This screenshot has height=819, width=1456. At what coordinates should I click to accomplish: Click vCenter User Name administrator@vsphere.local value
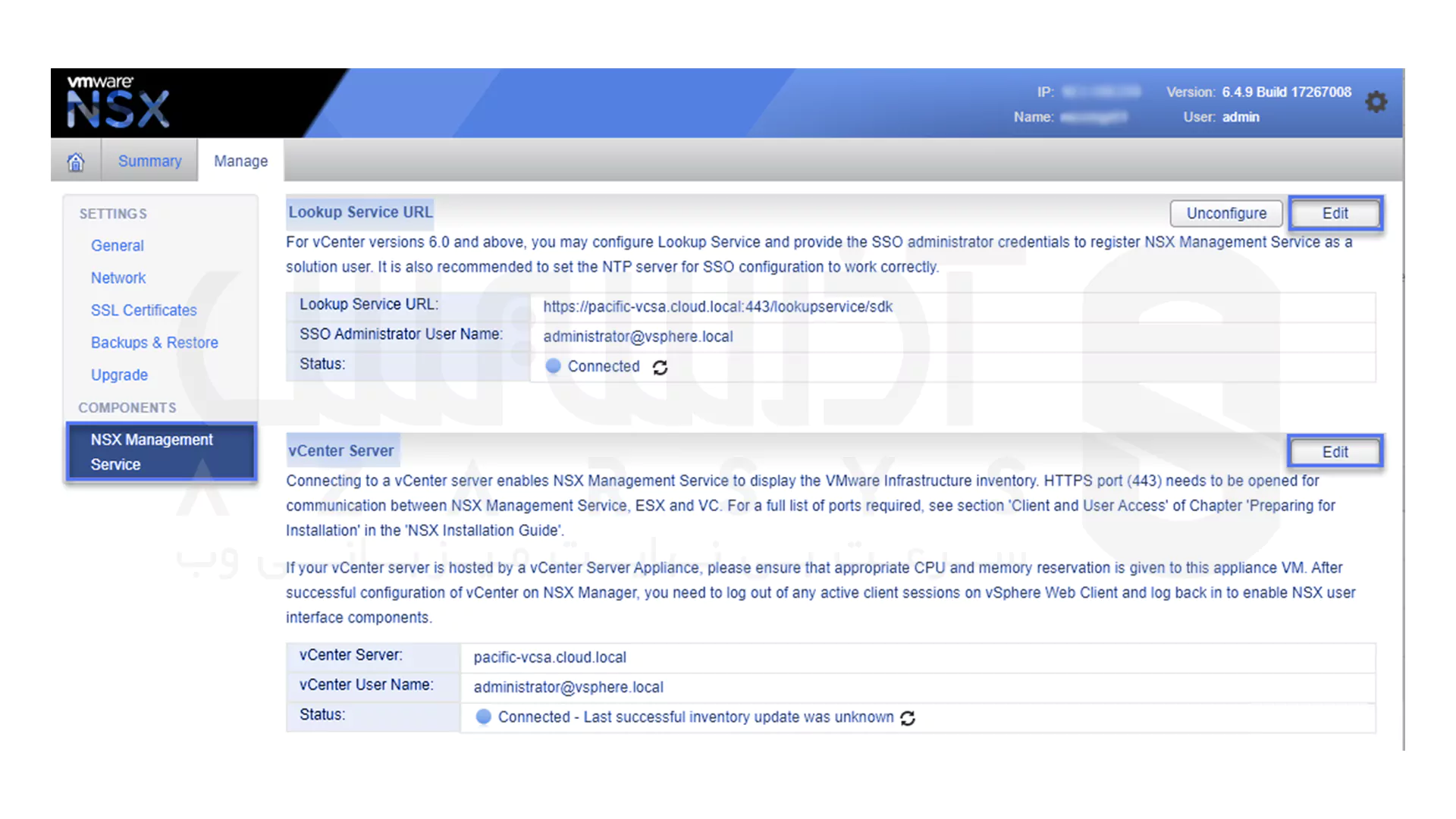[x=568, y=687]
